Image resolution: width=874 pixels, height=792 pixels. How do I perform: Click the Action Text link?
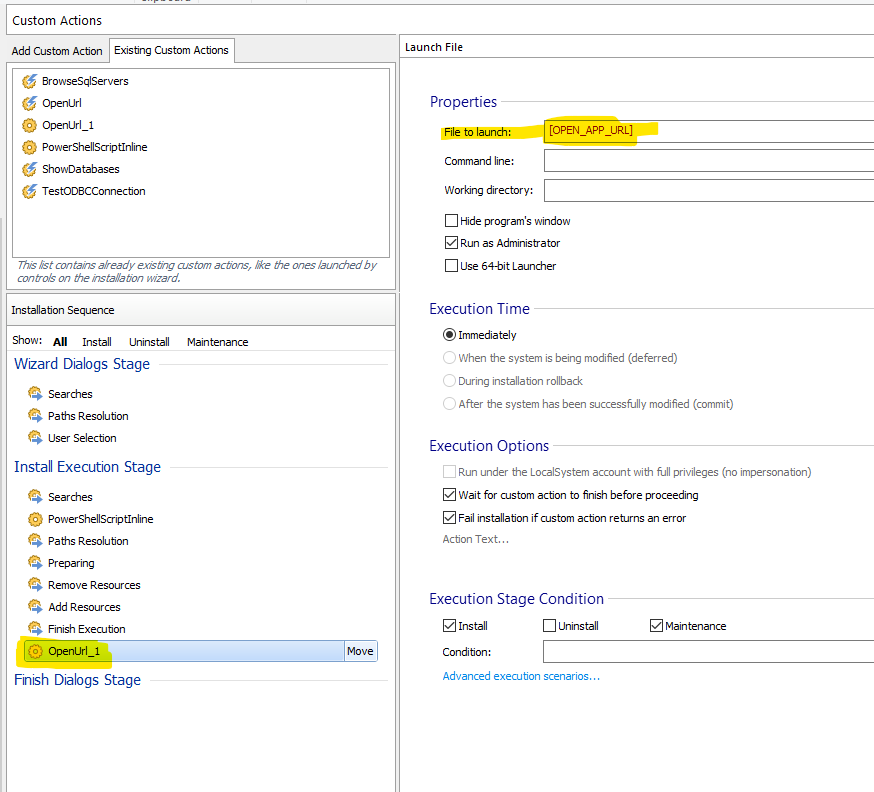click(x=475, y=540)
